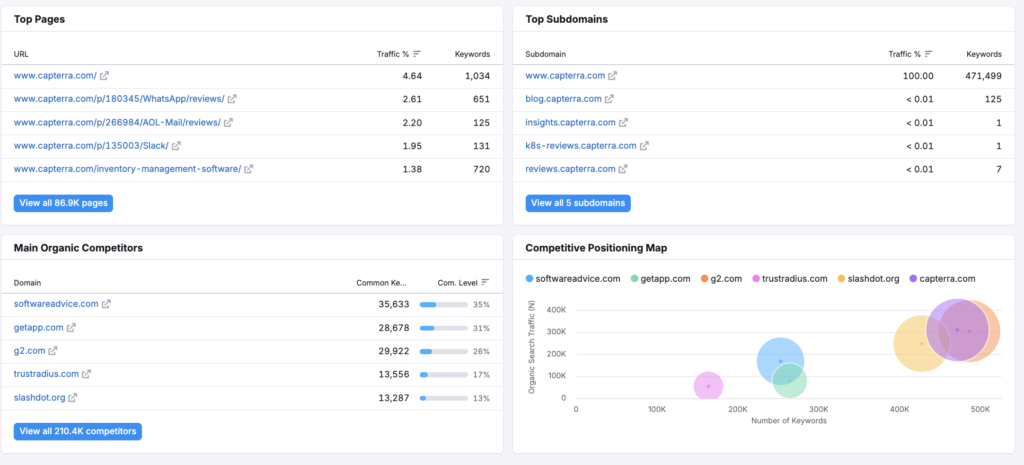Viewport: 1024px width, 465px height.
Task: Open external link icon beside slashdot.org competitor
Action: (72, 397)
